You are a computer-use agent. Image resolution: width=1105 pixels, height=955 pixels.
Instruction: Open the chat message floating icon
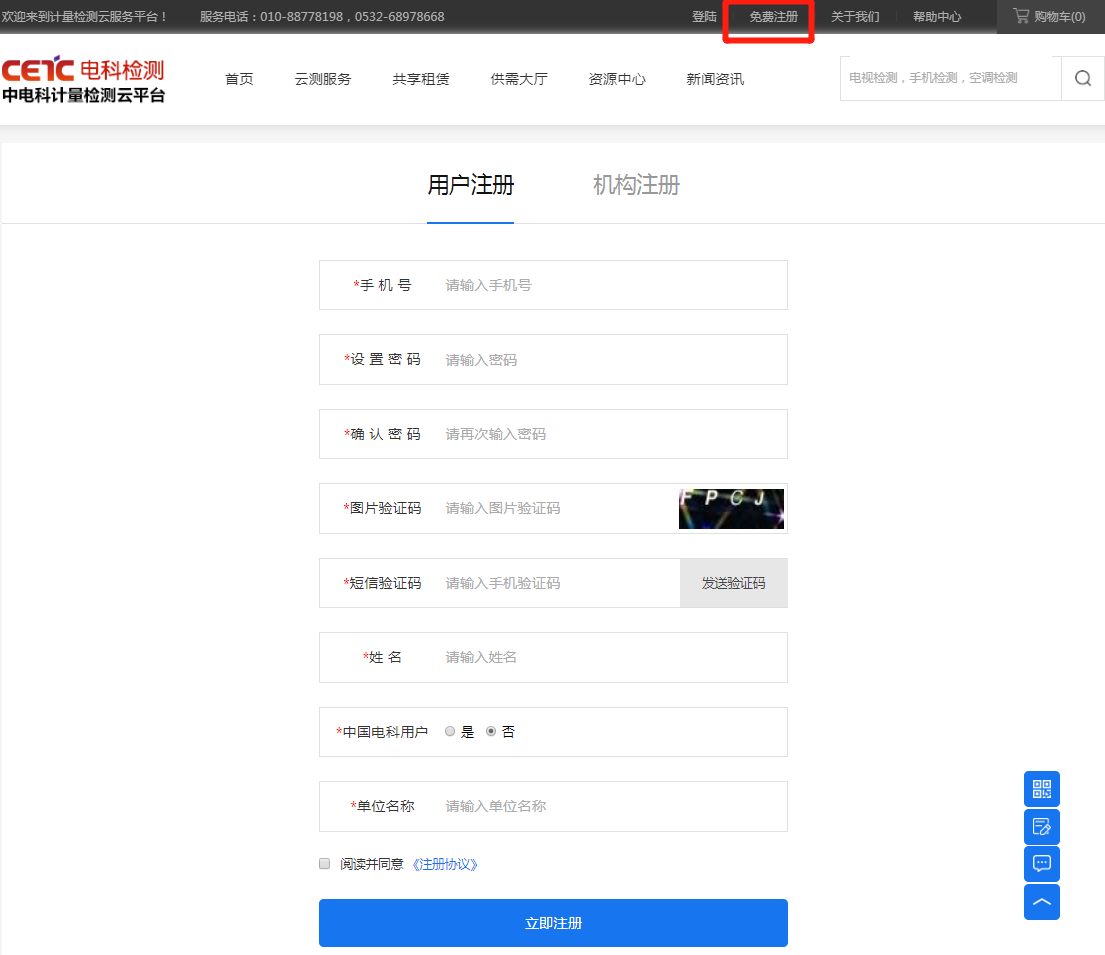click(x=1041, y=864)
